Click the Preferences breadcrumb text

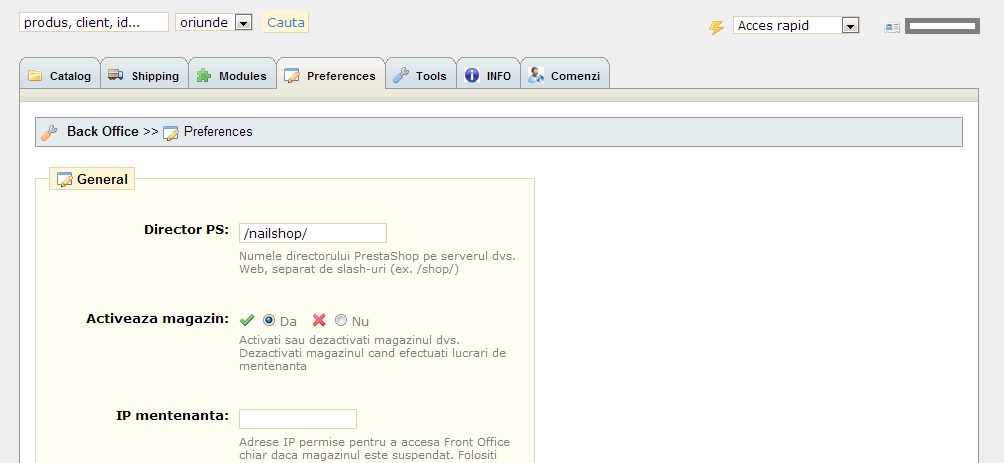218,131
